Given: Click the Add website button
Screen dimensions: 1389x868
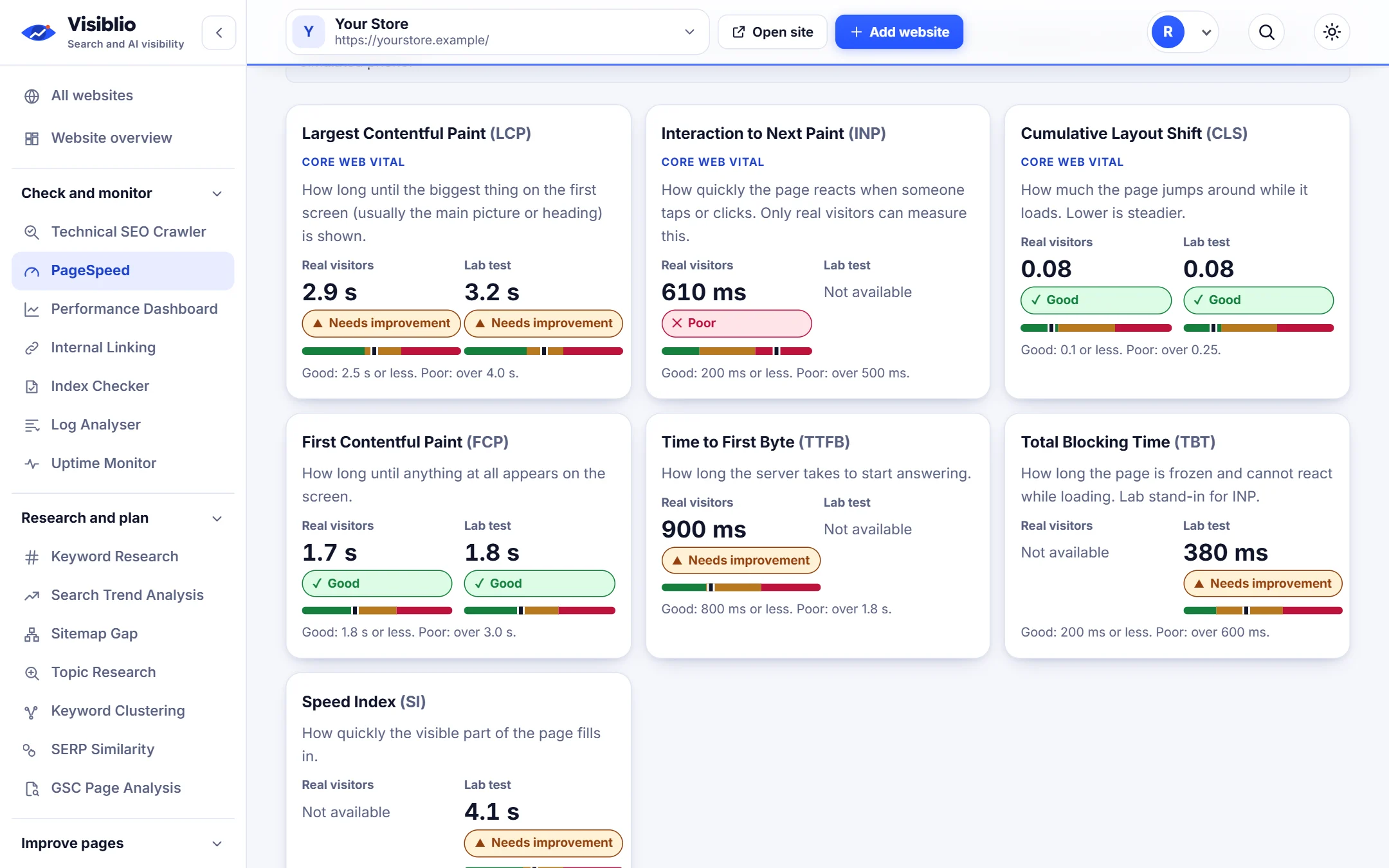Looking at the screenshot, I should (x=899, y=32).
